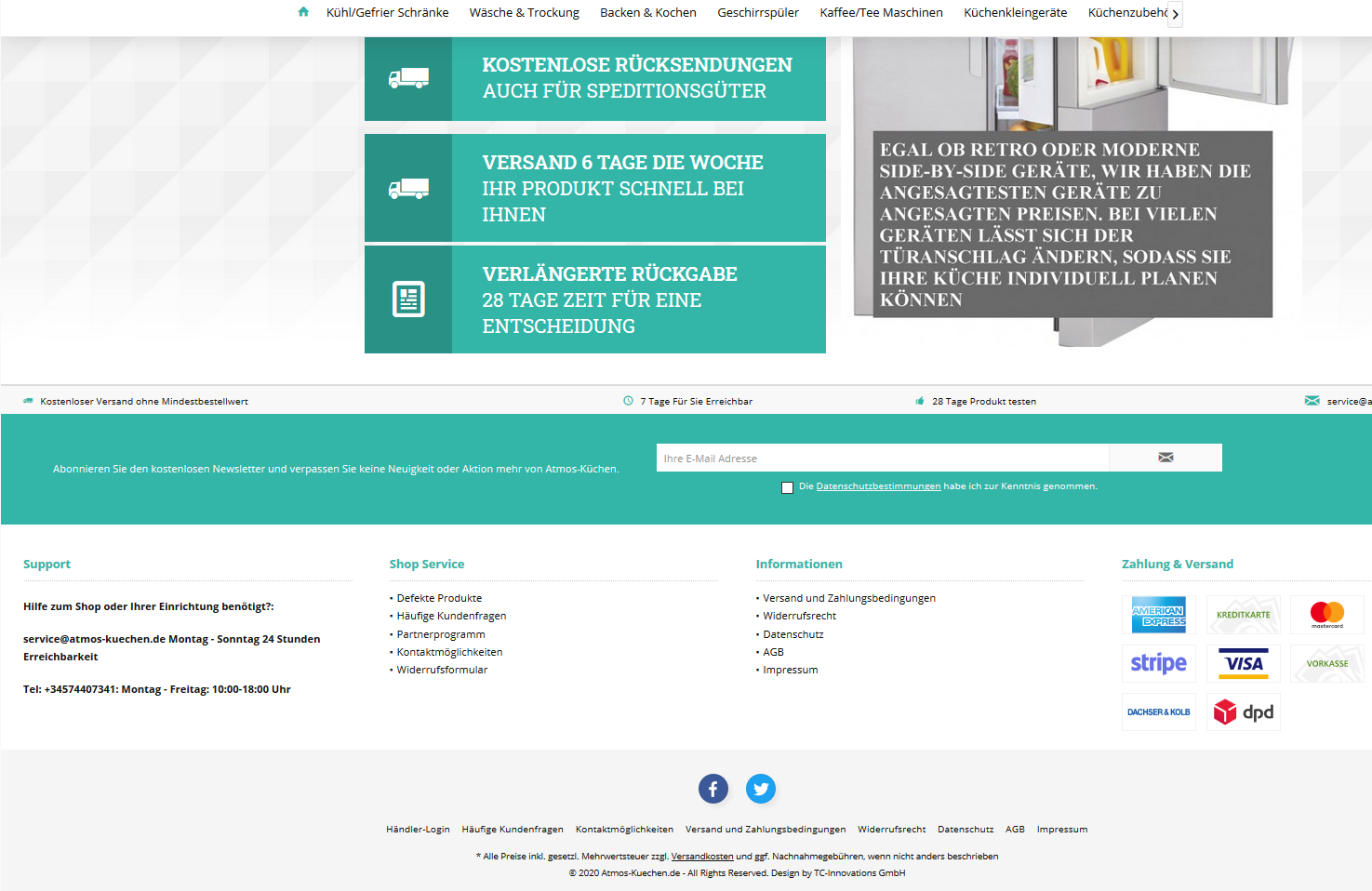
Task: Click the VISA payment logo
Action: click(x=1243, y=663)
